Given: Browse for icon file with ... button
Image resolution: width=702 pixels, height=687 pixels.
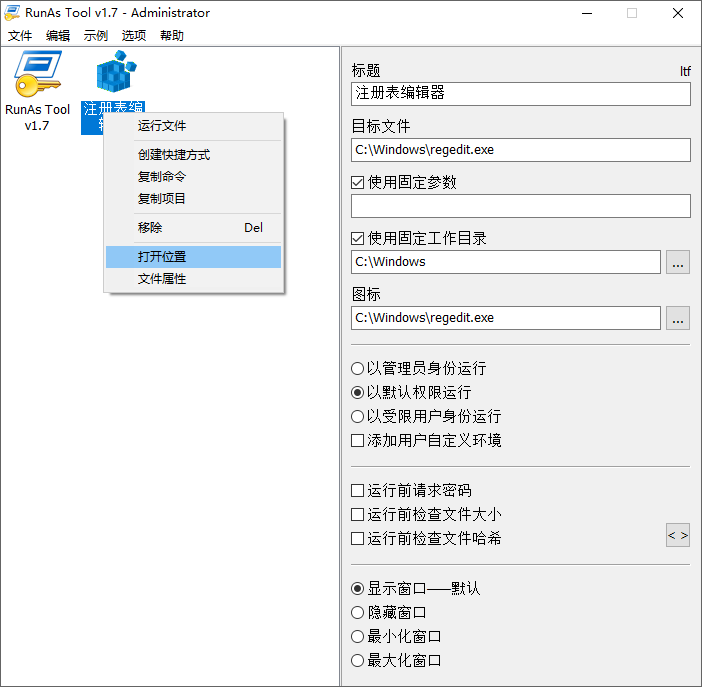Looking at the screenshot, I should 678,318.
